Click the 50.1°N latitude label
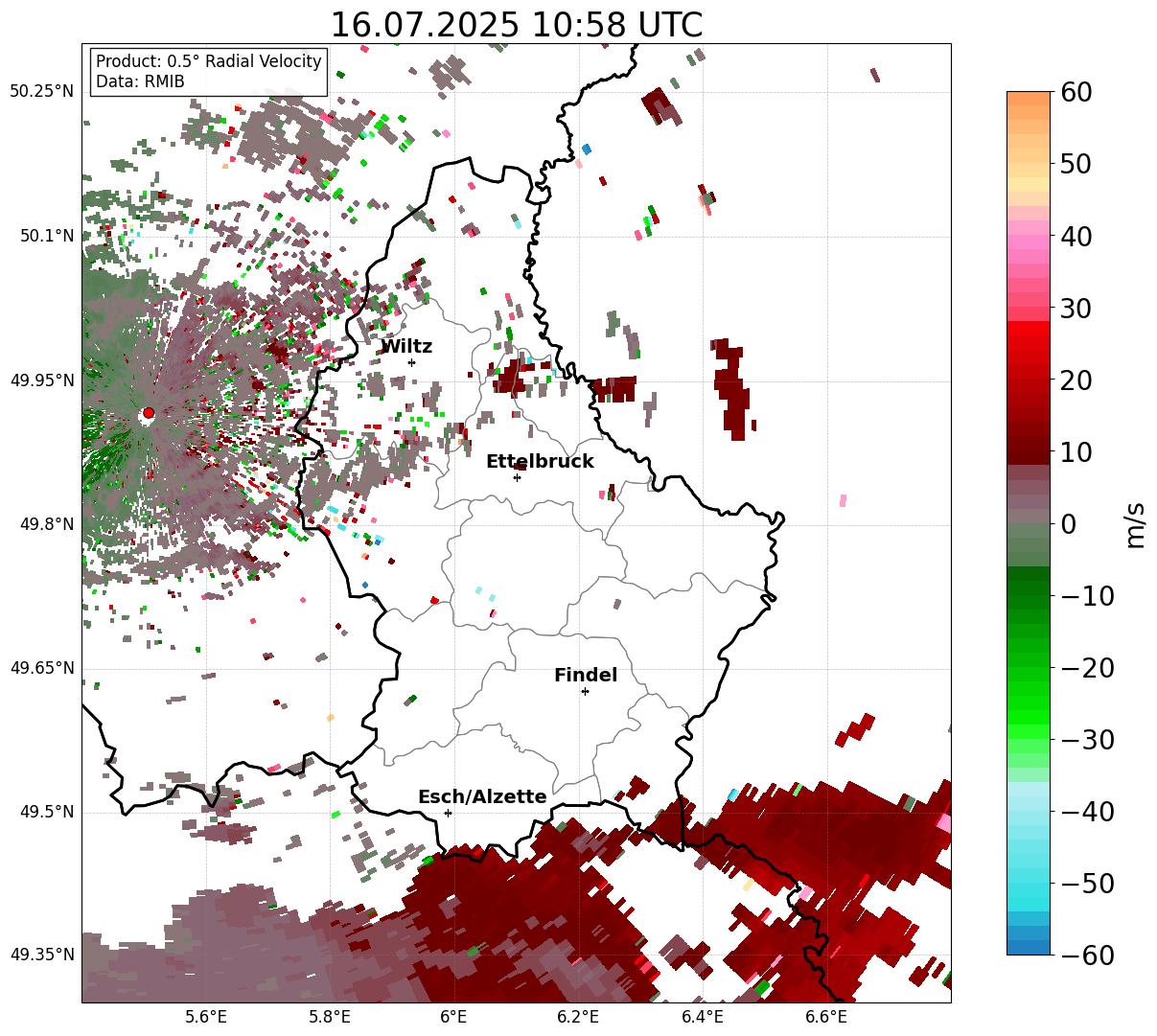 tap(46, 236)
